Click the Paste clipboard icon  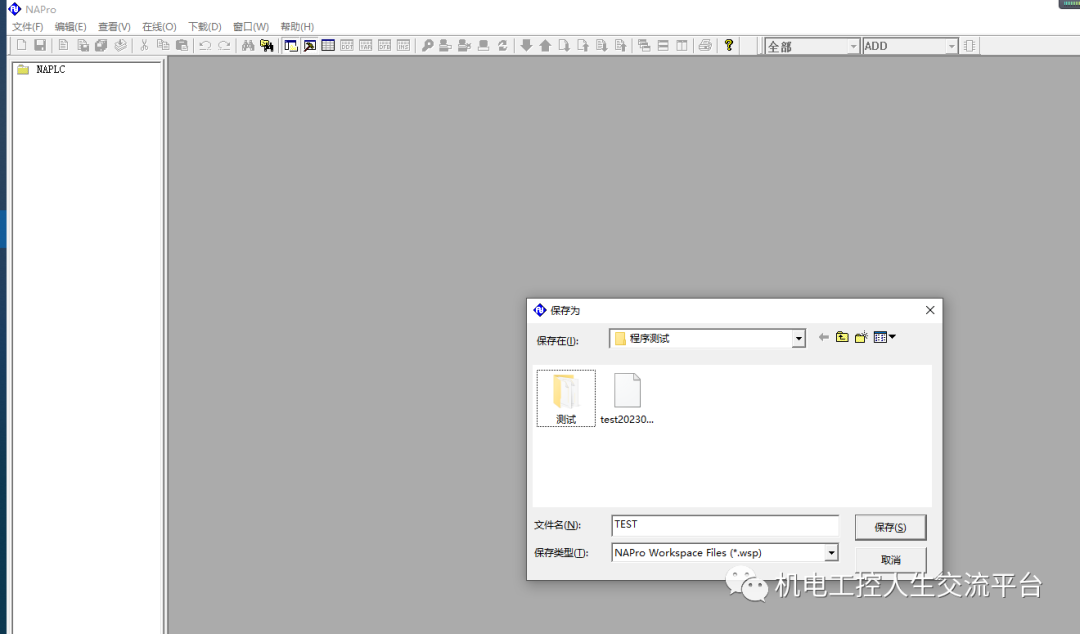point(182,45)
